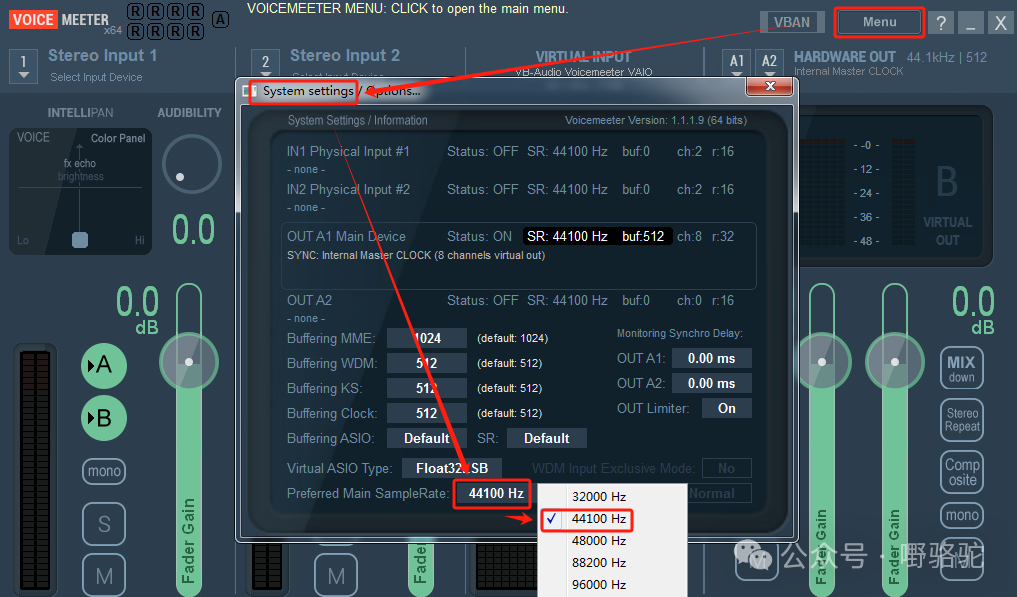Open Preferred Main SampleRate 44100 Hz dropdown
The image size is (1017, 597).
(x=495, y=493)
